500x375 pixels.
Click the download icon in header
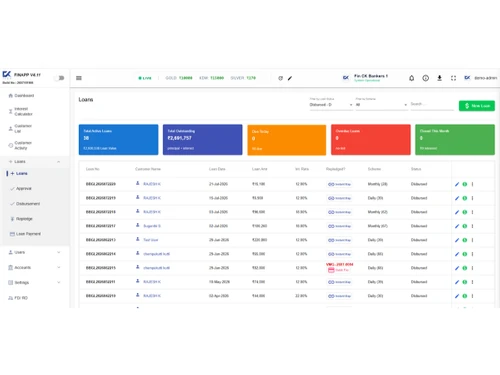(440, 78)
